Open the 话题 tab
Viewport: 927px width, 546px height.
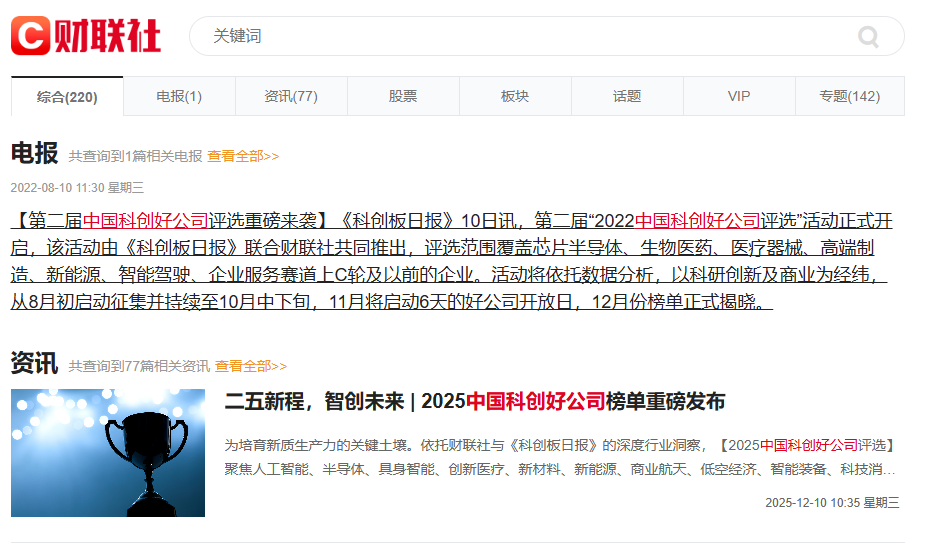coord(627,97)
